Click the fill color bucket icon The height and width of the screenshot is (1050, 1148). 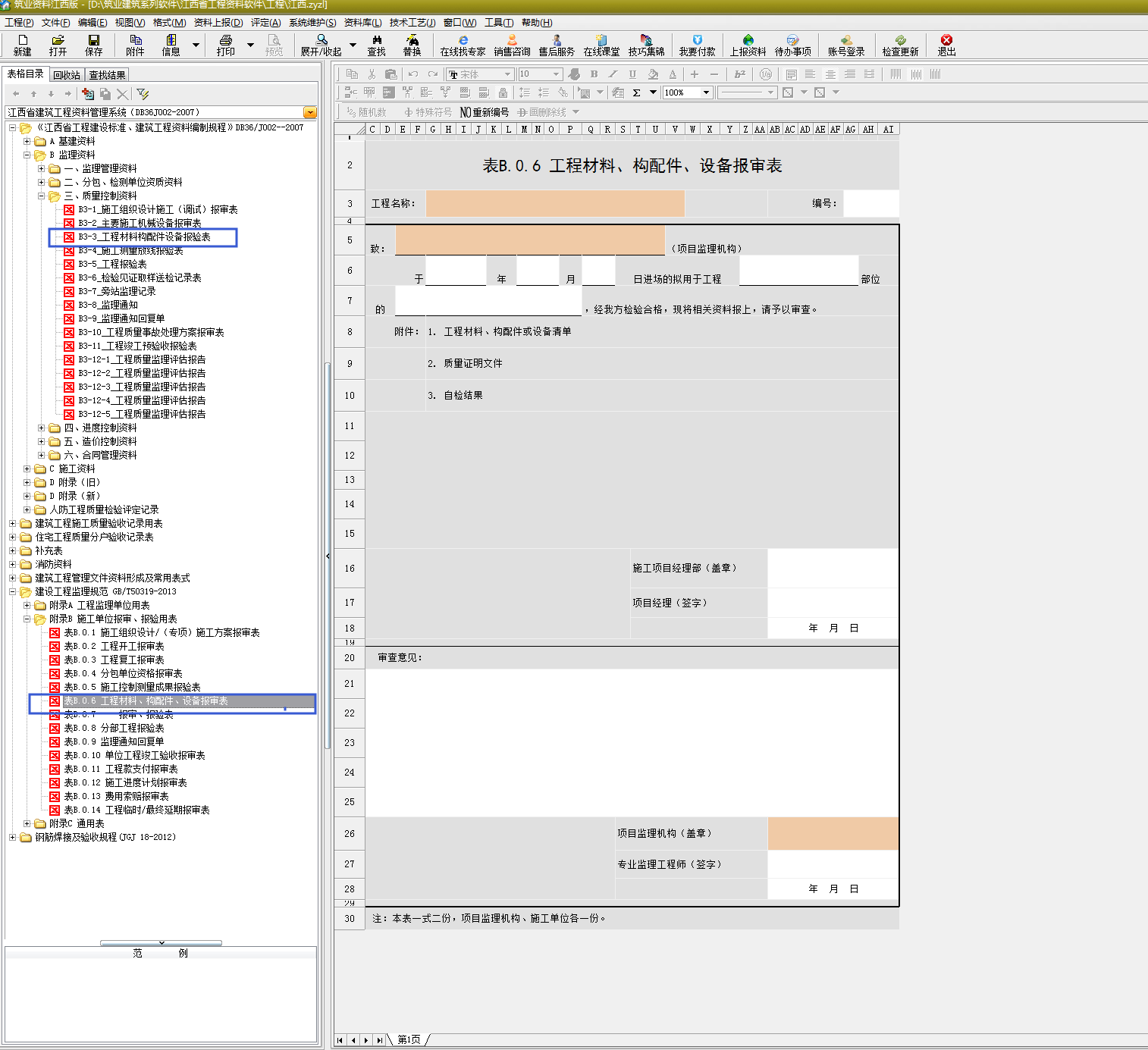653,74
